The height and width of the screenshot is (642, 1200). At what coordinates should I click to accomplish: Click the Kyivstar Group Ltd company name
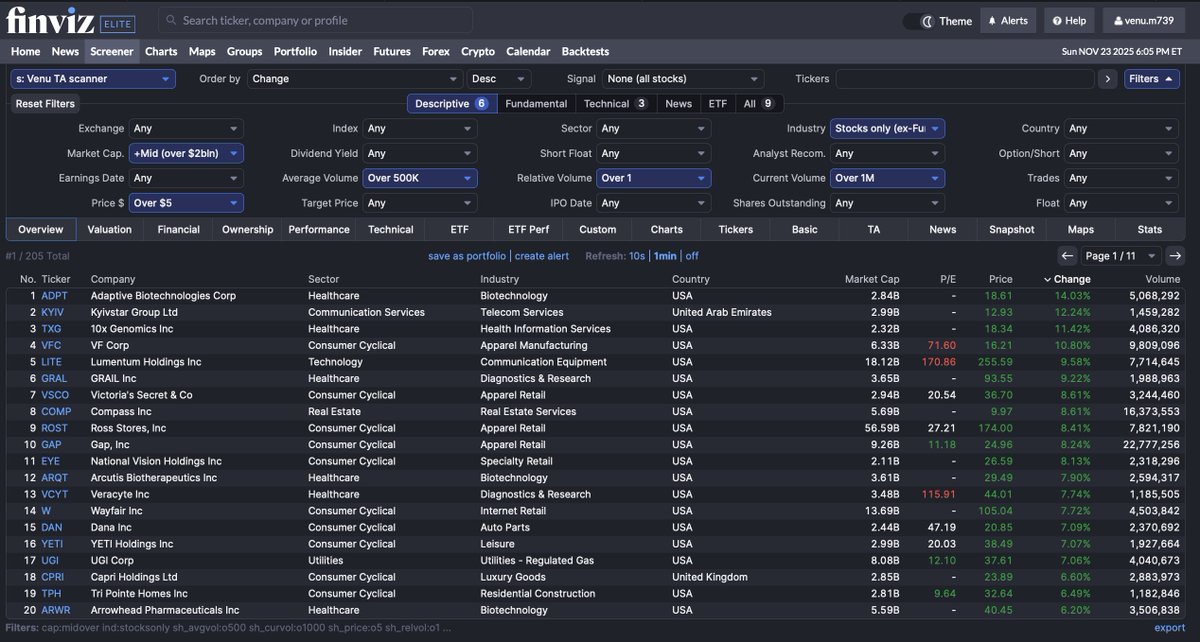pos(134,312)
